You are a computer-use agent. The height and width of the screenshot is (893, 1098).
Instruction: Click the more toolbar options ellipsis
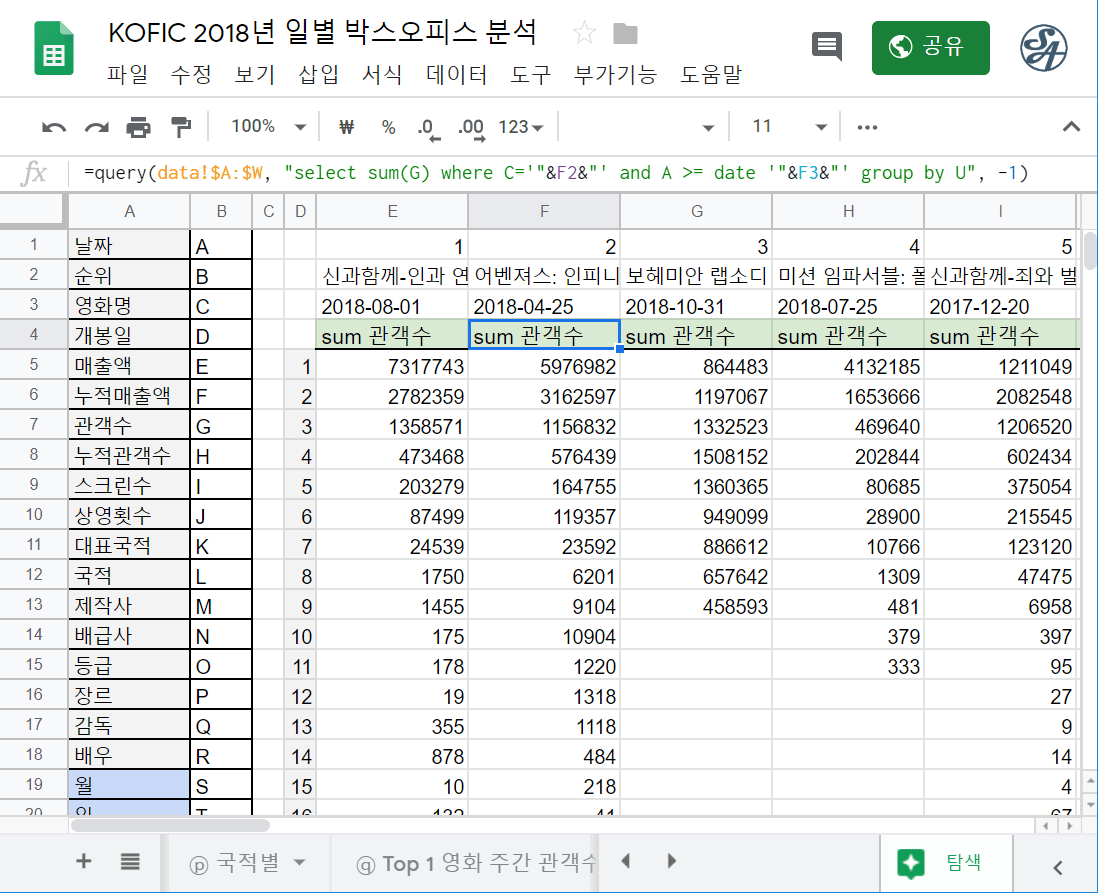[x=867, y=127]
